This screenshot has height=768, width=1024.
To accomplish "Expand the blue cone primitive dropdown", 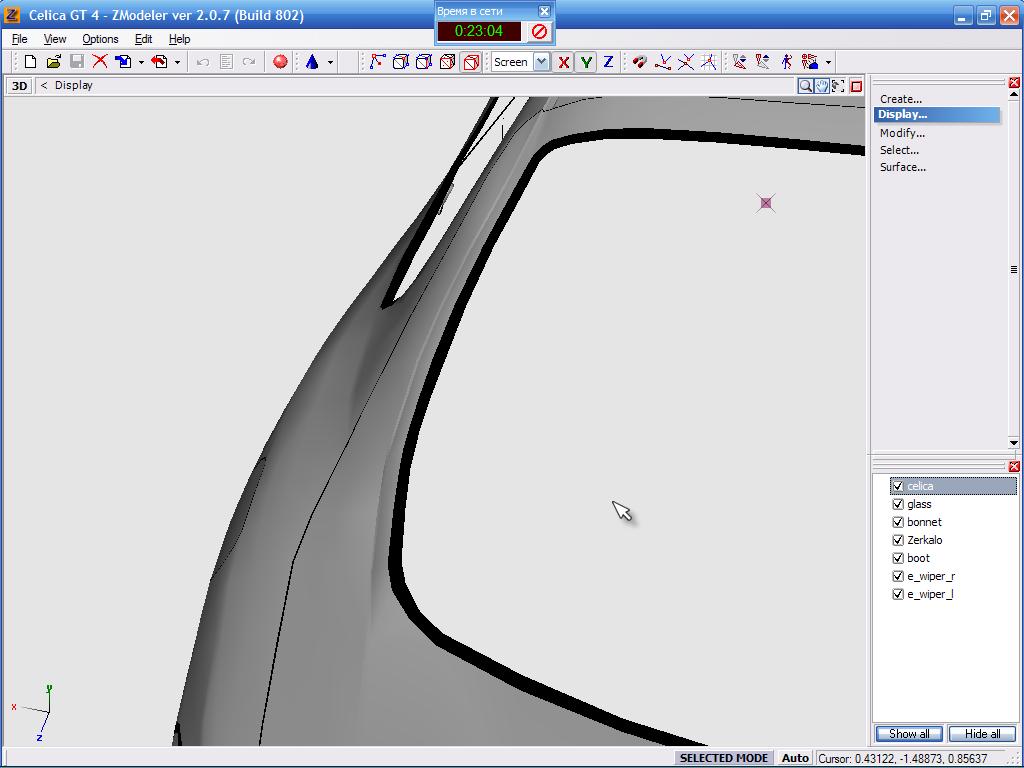I will (330, 62).
